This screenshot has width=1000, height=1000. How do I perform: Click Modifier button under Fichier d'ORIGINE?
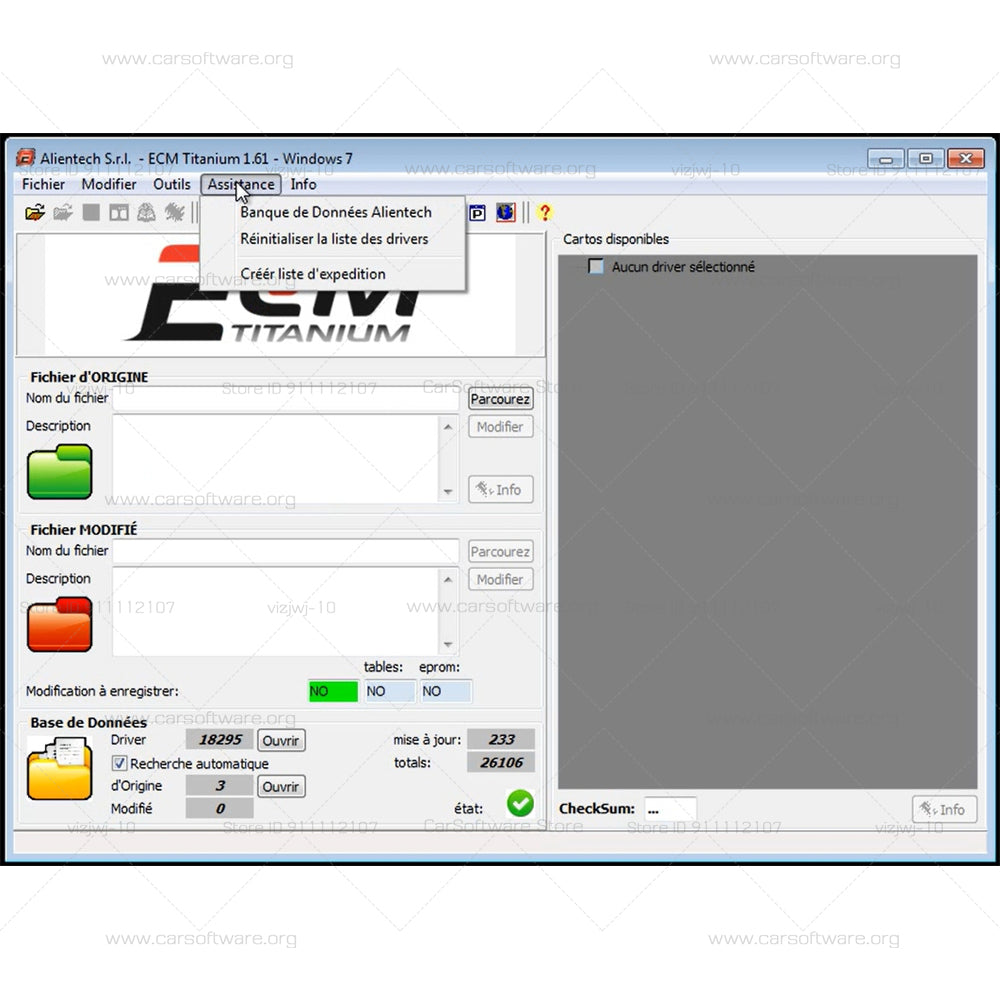pyautogui.click(x=501, y=427)
